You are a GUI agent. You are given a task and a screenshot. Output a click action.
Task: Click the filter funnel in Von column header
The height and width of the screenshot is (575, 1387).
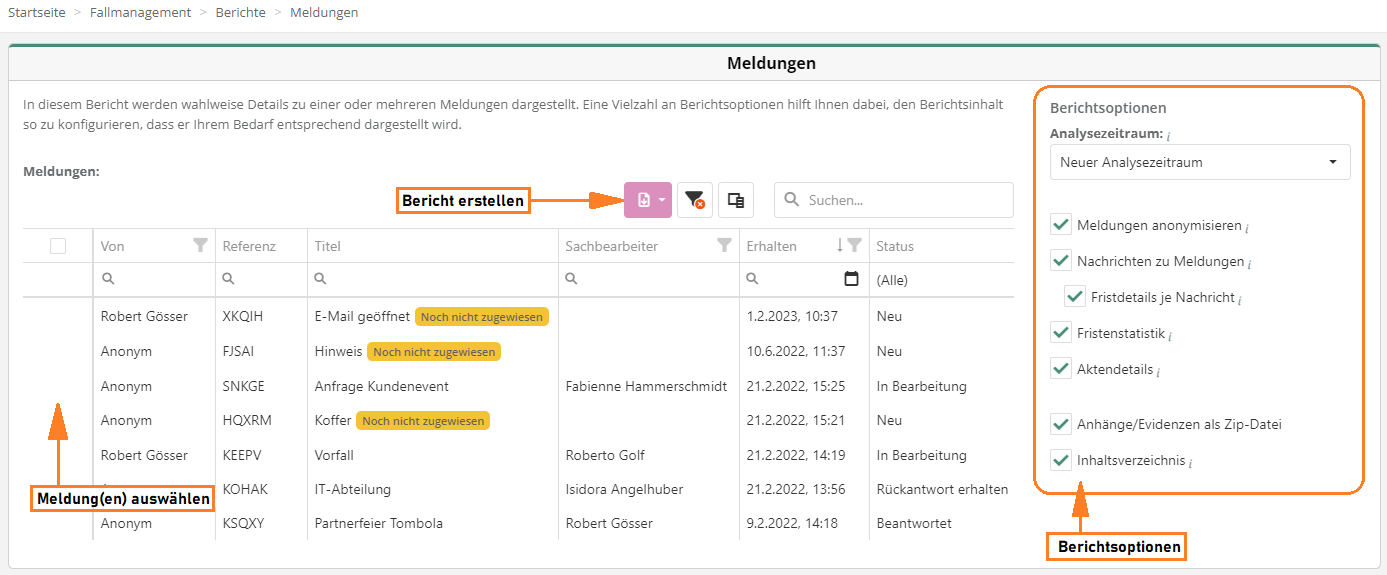(200, 246)
